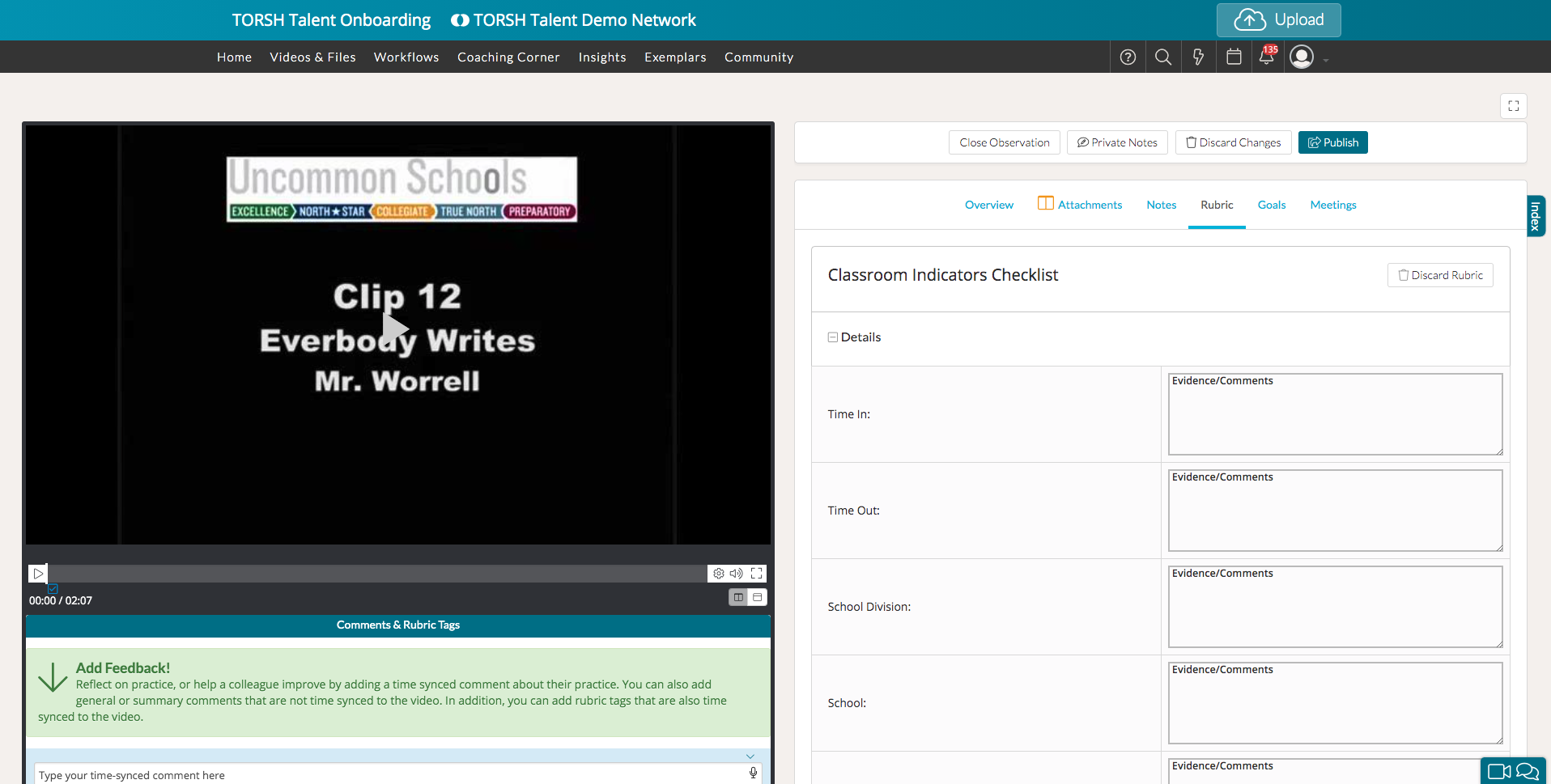This screenshot has height=784, width=1551.
Task: Click the search magnifier icon
Action: (1163, 57)
